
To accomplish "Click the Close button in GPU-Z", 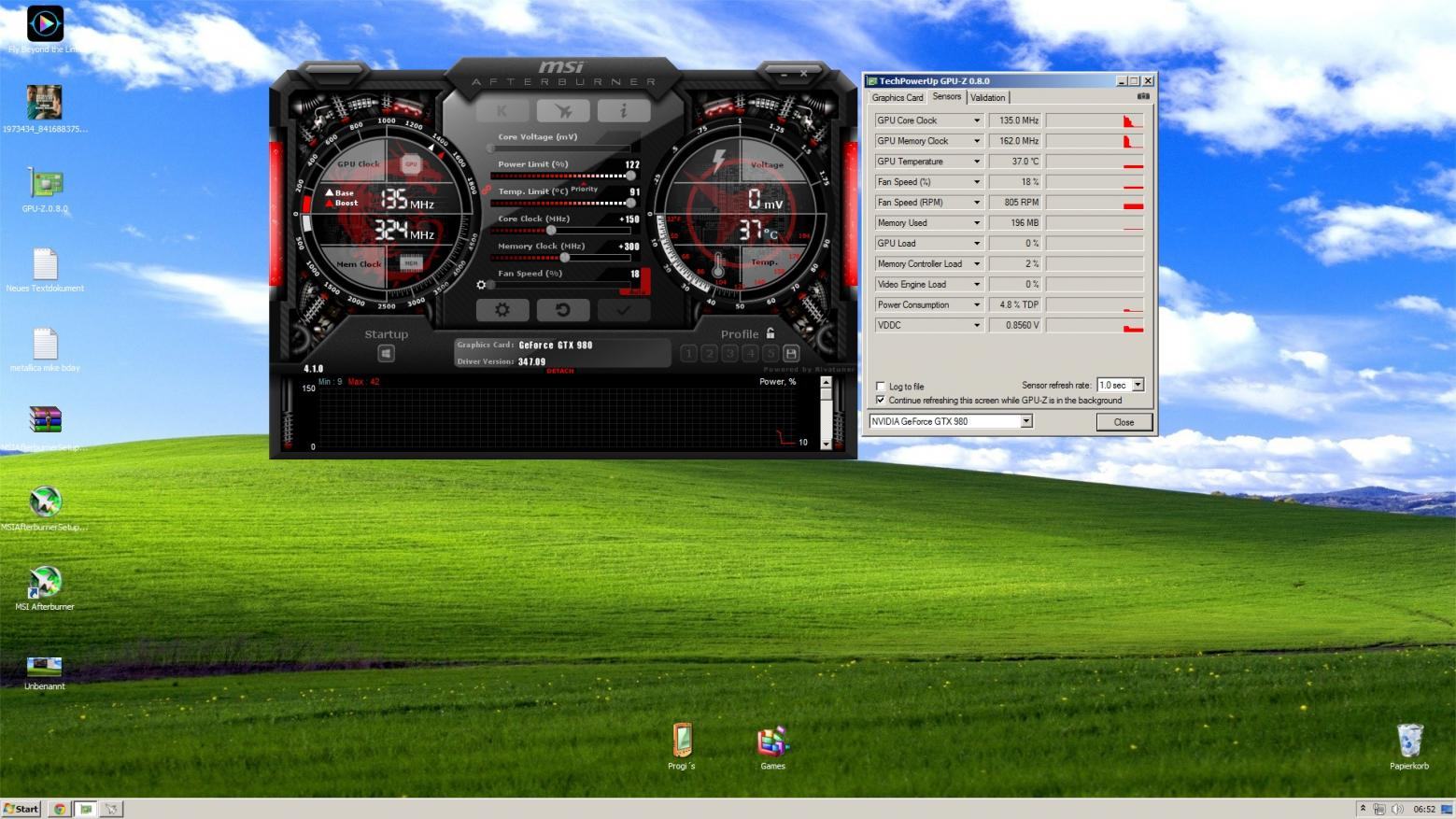I will coord(1124,422).
